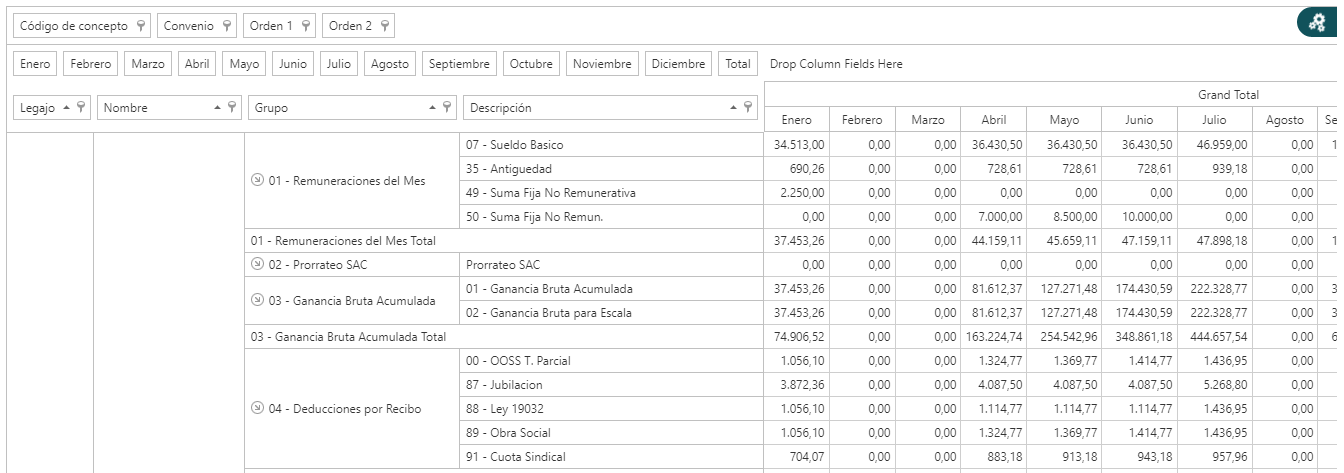This screenshot has width=1344, height=473.
Task: Click the Grand Total column header
Action: [1228, 95]
